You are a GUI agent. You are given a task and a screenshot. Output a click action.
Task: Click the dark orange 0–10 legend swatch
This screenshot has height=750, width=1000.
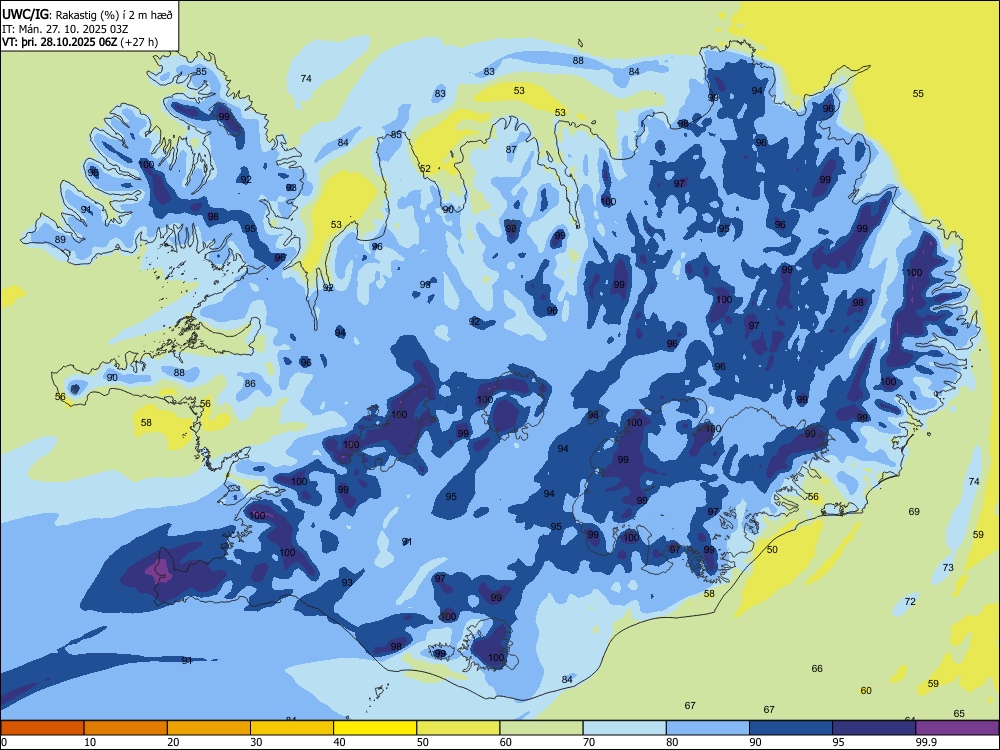42,728
